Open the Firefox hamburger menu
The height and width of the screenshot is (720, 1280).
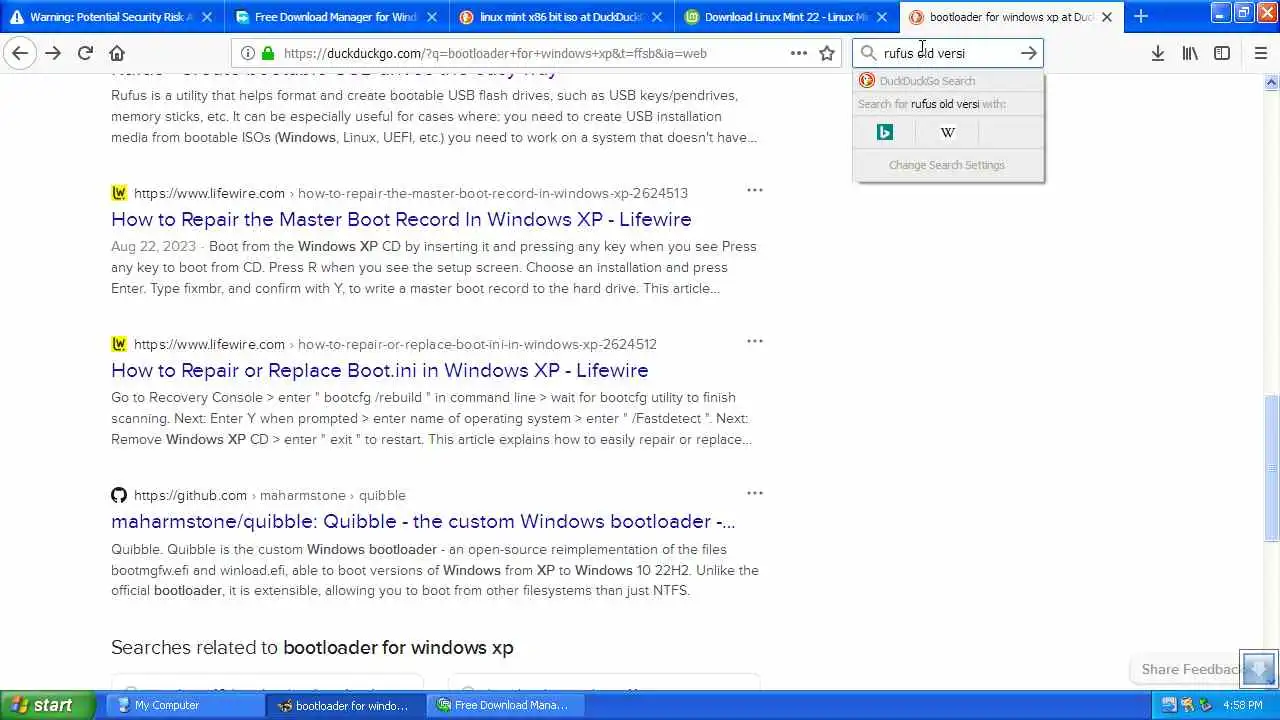(1260, 53)
